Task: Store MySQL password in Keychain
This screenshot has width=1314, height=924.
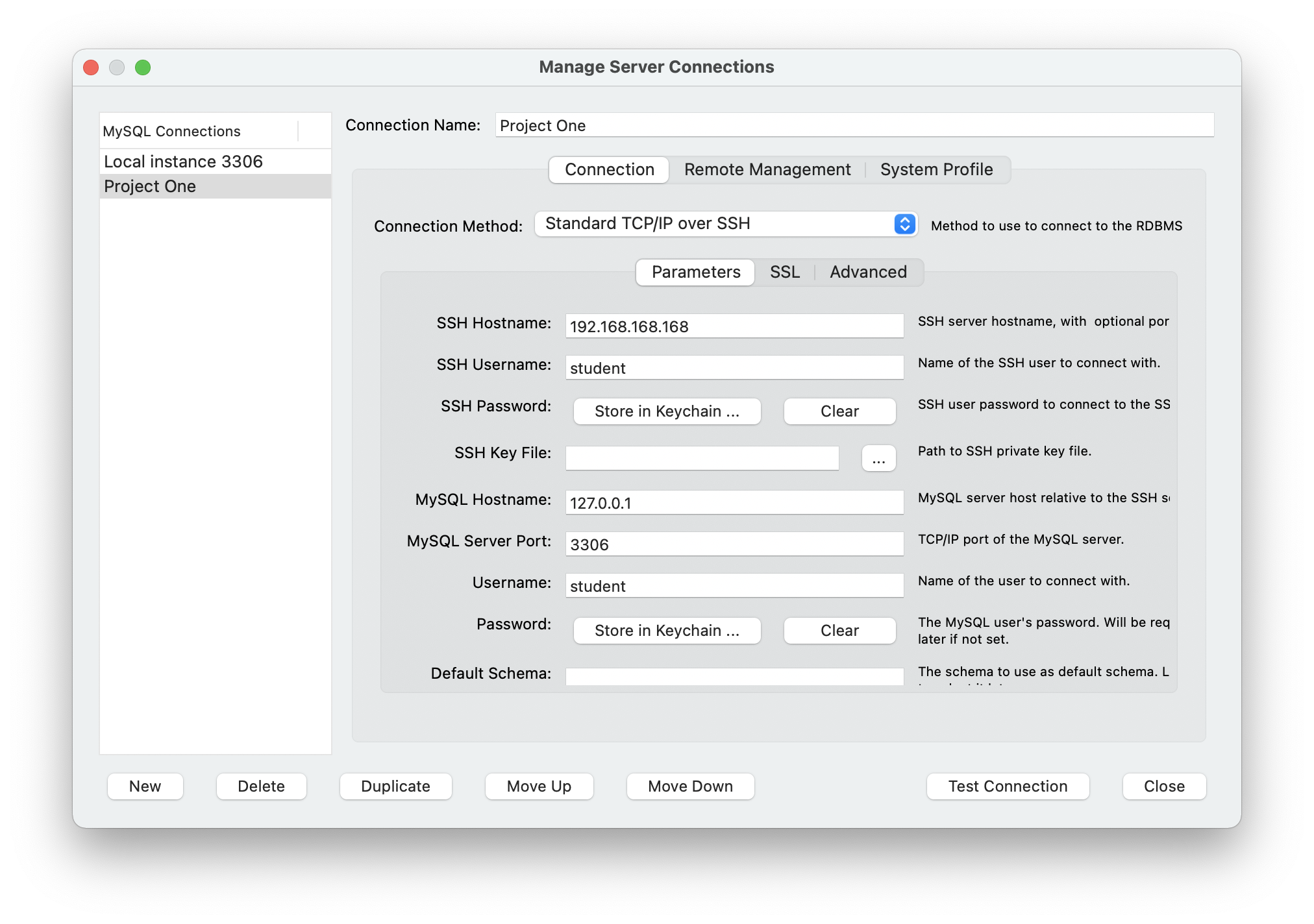Action: pyautogui.click(x=667, y=631)
